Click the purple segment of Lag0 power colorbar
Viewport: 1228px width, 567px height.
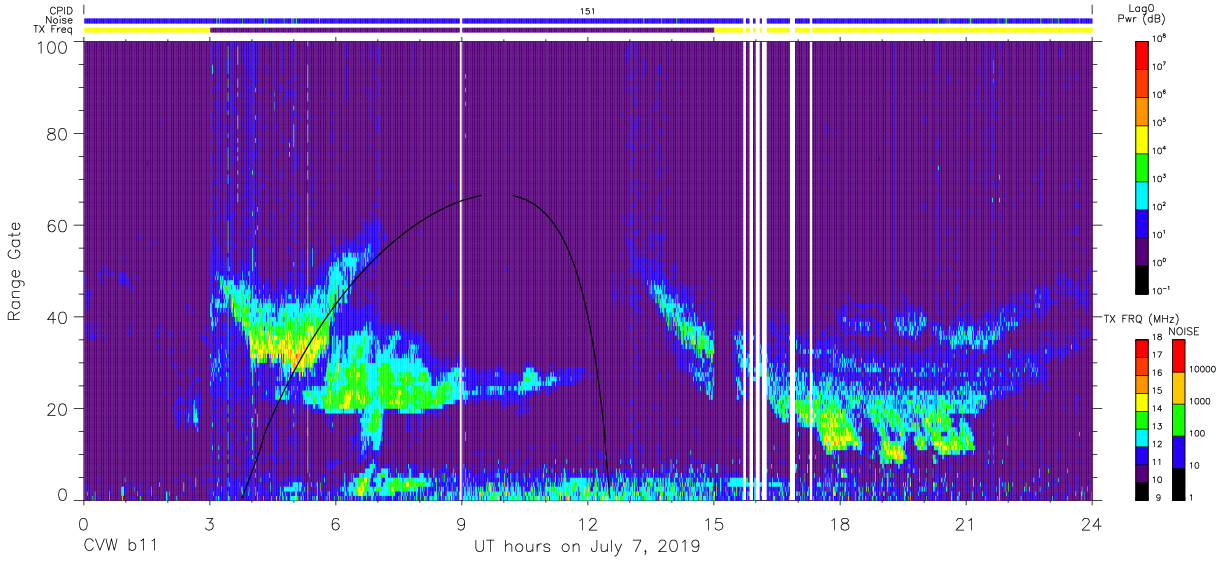click(x=1142, y=252)
